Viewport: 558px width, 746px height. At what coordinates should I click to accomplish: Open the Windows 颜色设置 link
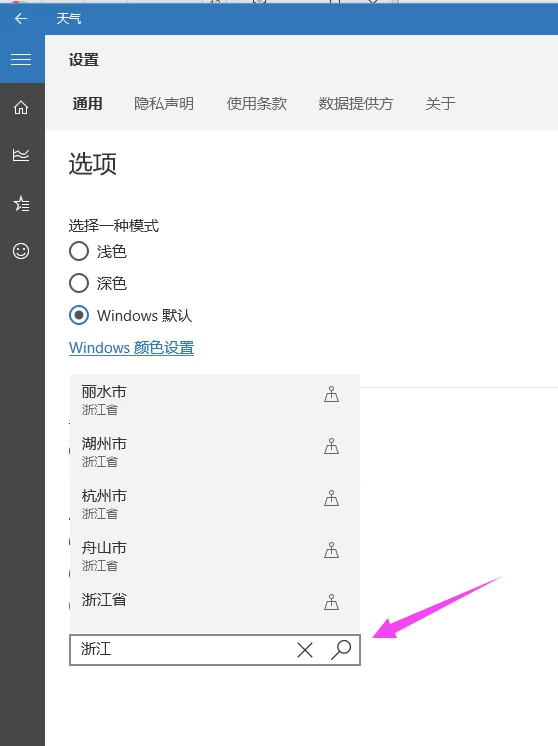131,348
